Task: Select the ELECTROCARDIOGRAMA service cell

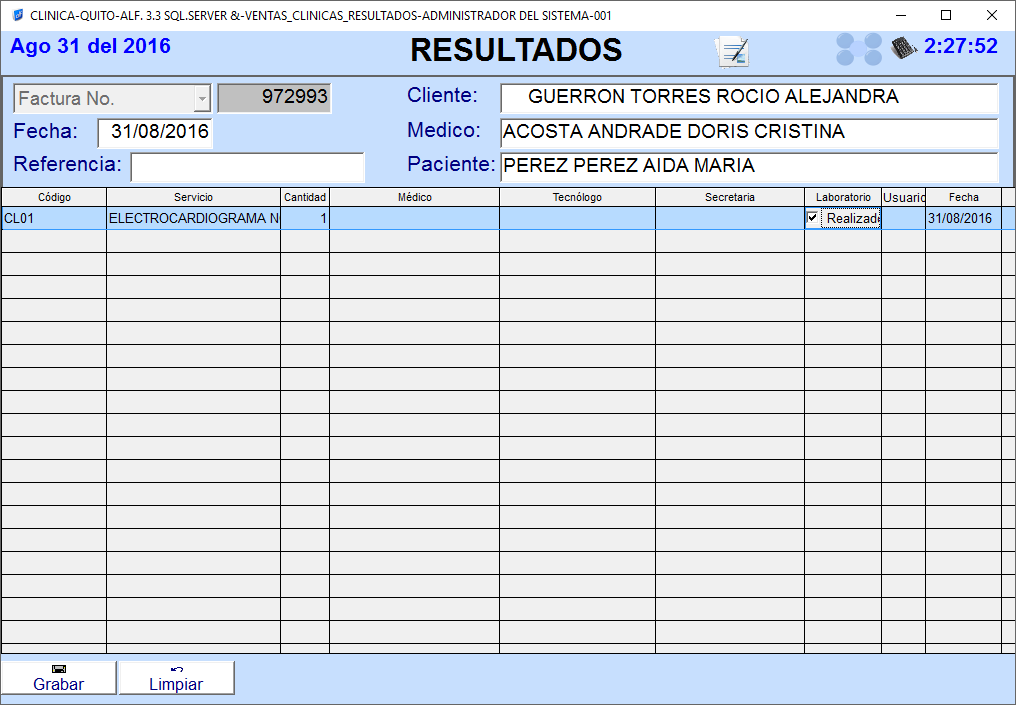Action: click(193, 218)
